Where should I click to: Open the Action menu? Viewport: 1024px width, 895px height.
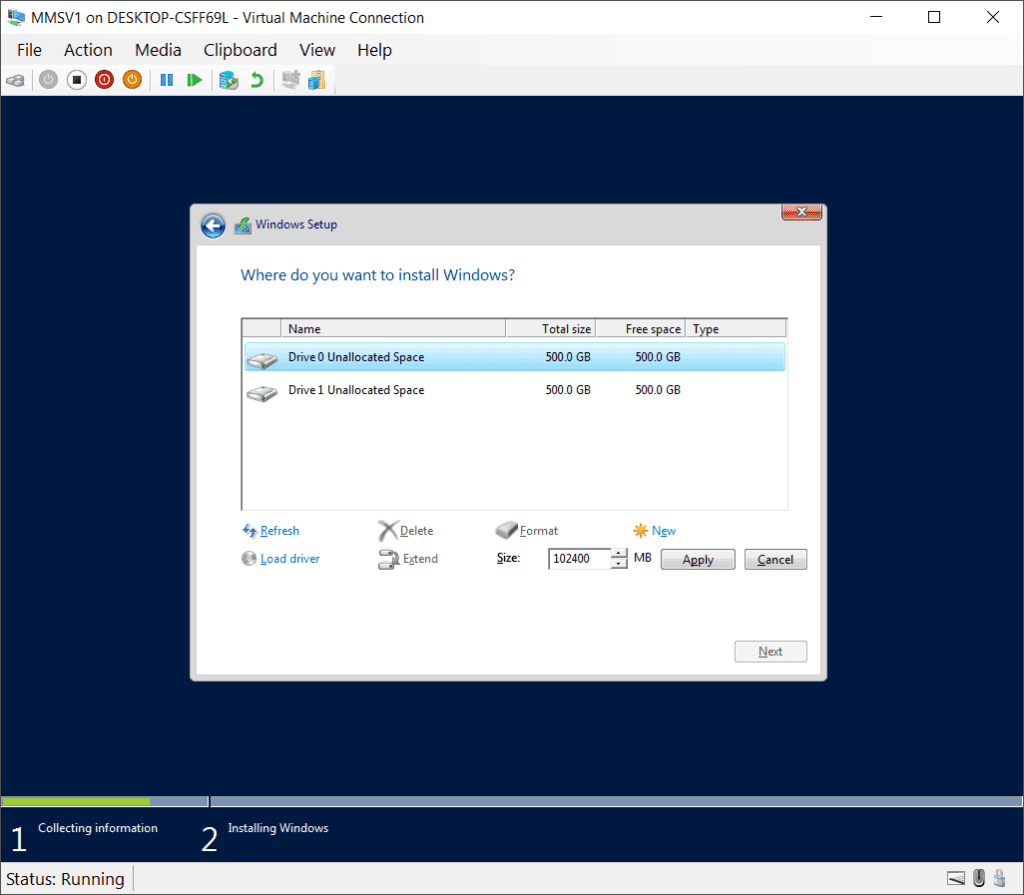pos(88,50)
